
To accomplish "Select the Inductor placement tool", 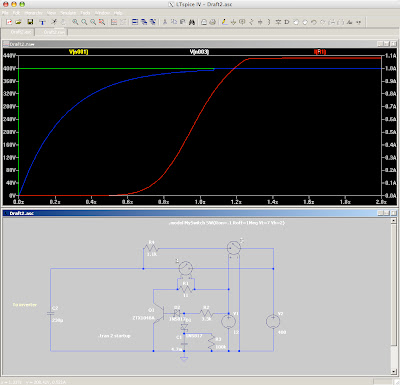I will (x=269, y=22).
